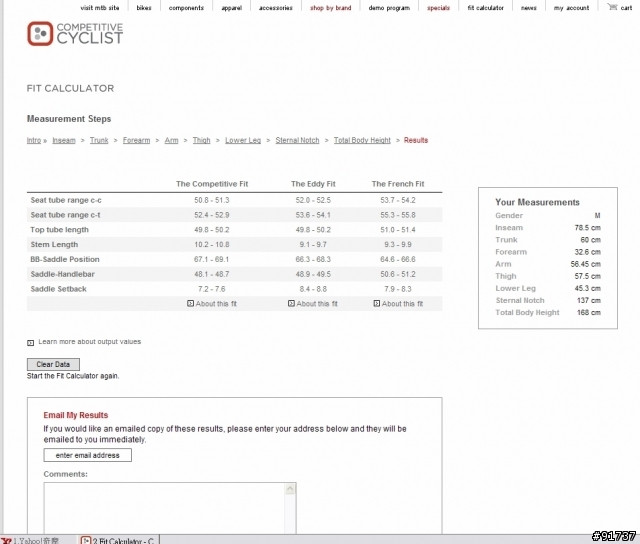
Task: Select The French Fit column header
Action: 398,184
